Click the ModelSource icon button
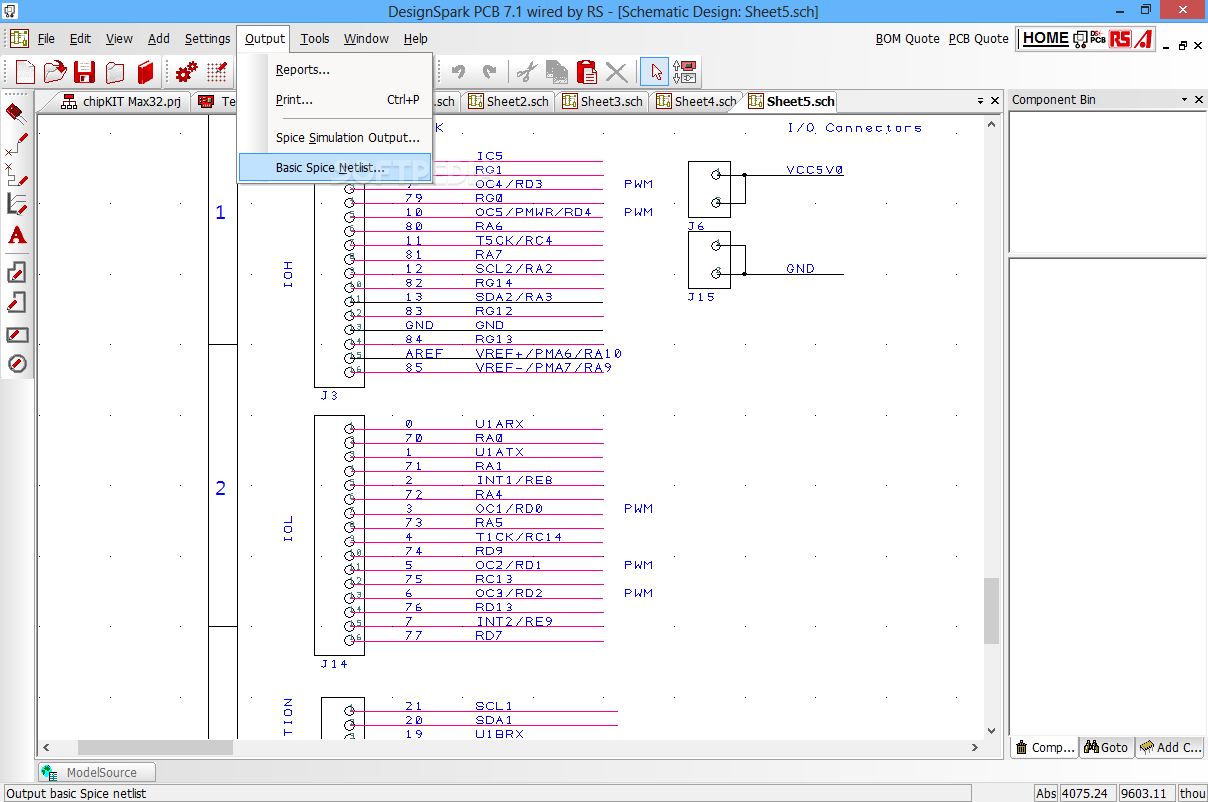The image size is (1208, 802). point(98,772)
